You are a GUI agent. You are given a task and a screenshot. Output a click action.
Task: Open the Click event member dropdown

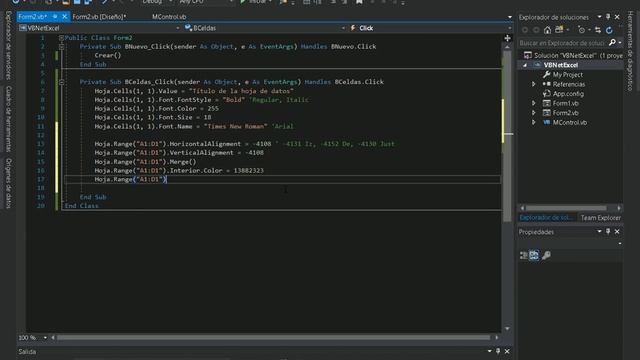(x=509, y=28)
